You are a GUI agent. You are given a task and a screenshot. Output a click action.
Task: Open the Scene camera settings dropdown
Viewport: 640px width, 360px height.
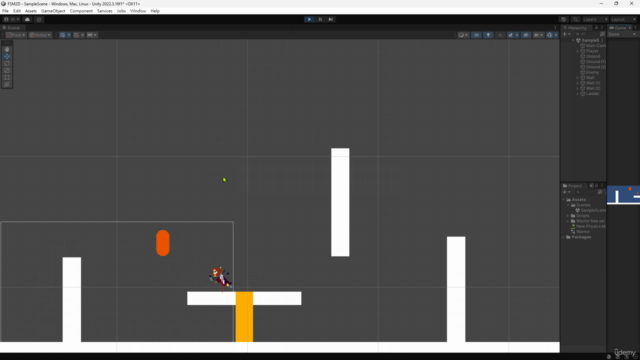pyautogui.click(x=538, y=35)
